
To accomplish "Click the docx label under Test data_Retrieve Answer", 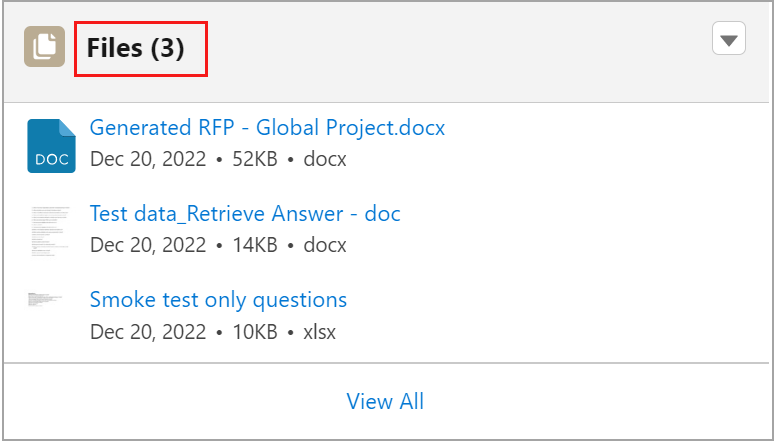I will tap(325, 245).
